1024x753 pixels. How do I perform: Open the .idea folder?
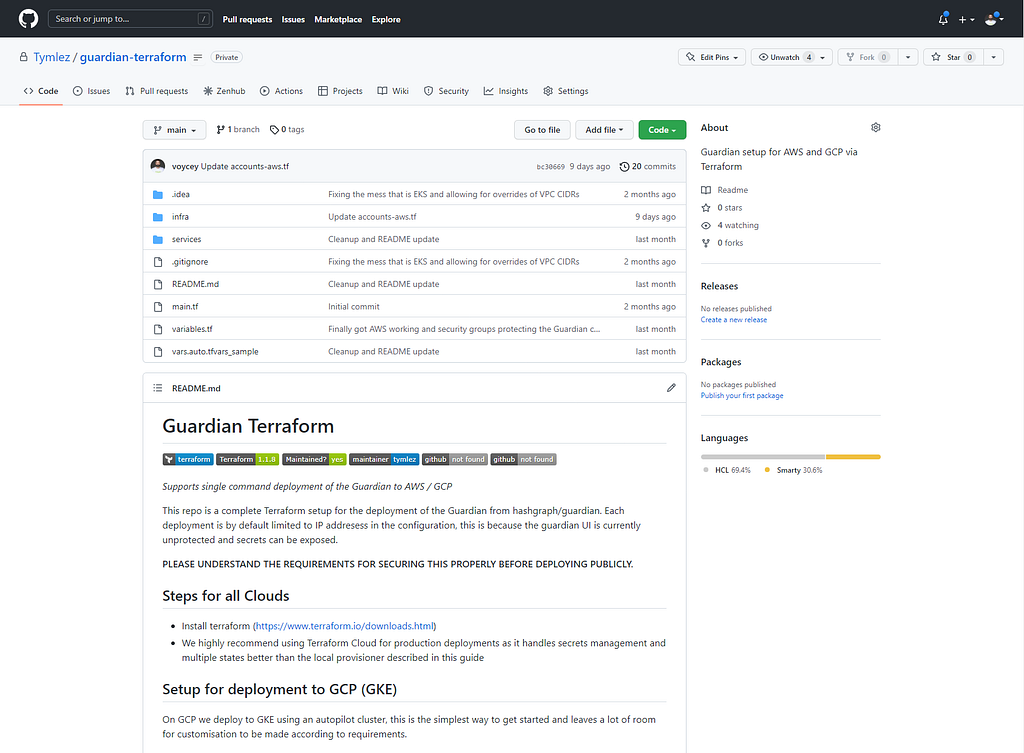point(181,194)
